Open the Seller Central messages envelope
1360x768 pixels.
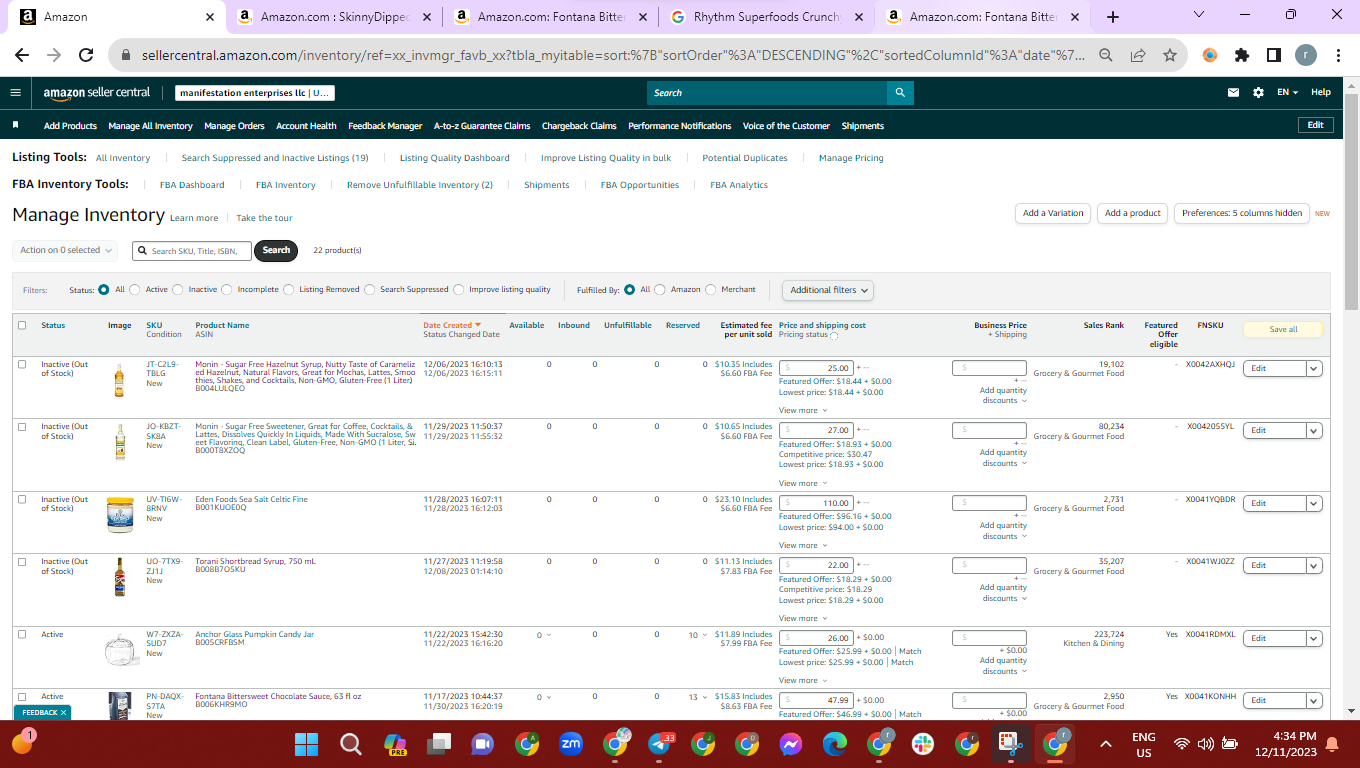pos(1234,92)
